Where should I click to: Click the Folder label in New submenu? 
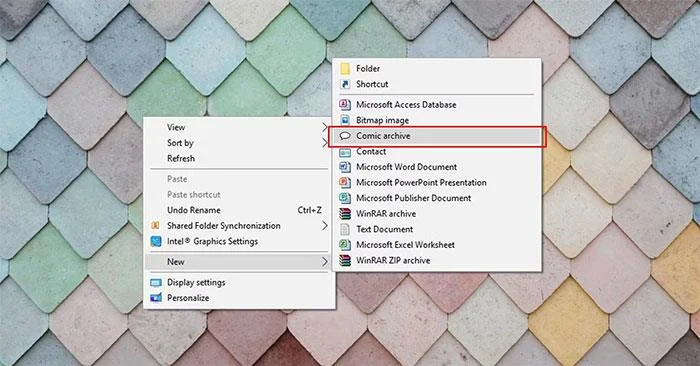click(x=368, y=69)
